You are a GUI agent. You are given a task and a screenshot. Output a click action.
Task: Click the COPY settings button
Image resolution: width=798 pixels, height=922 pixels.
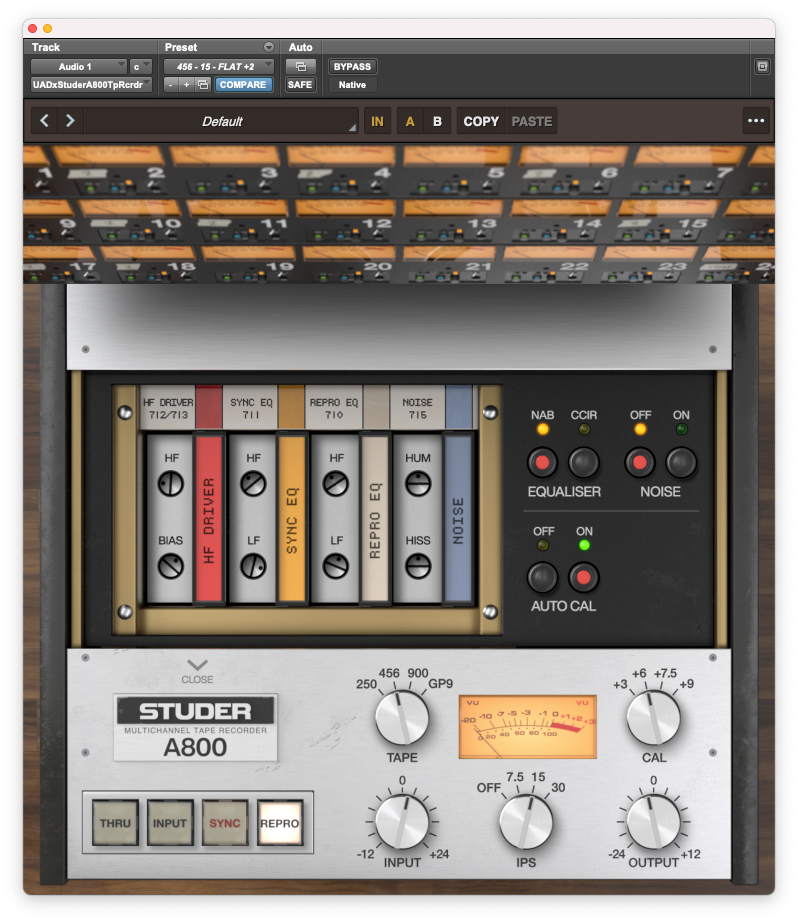tap(481, 121)
